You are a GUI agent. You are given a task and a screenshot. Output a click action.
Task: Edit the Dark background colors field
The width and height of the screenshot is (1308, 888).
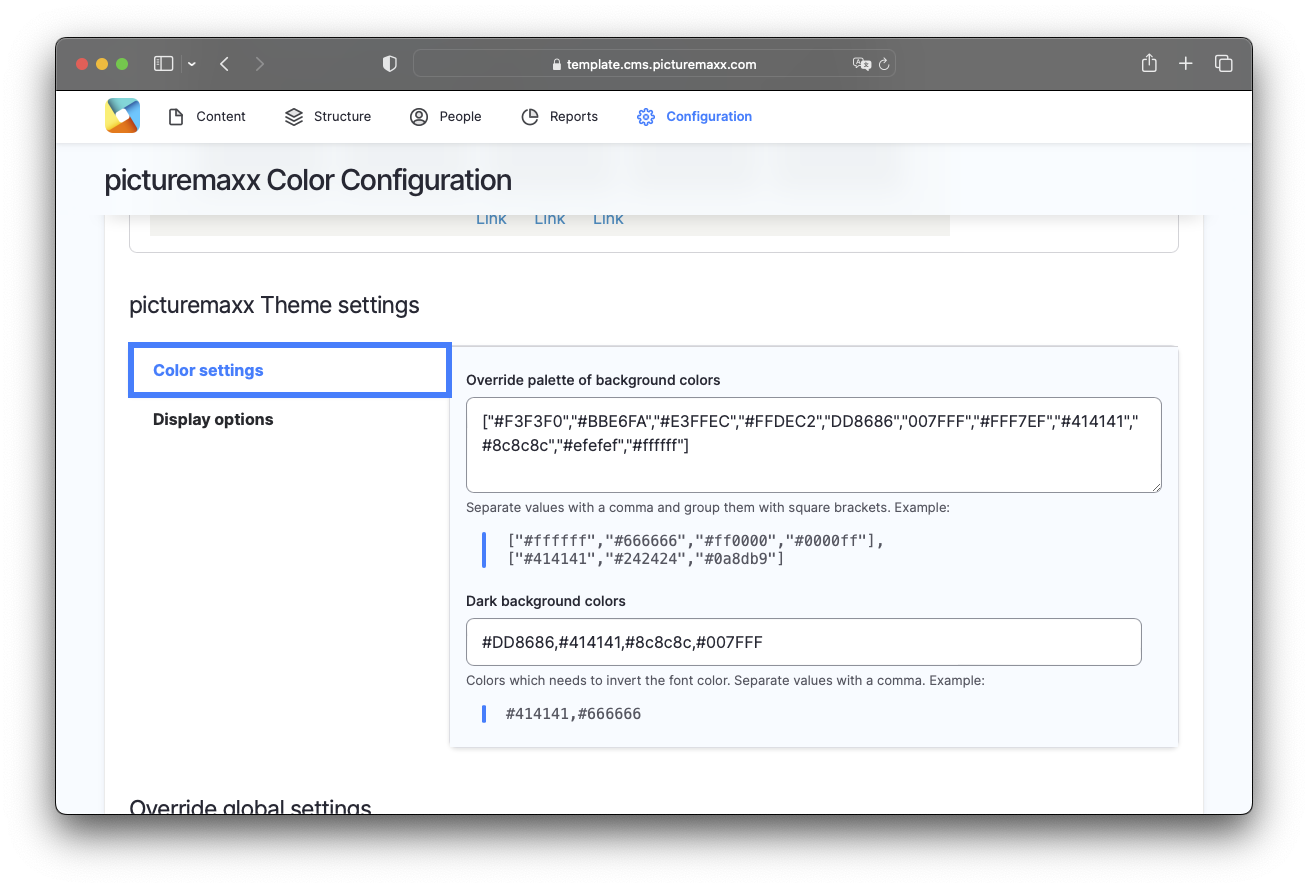point(804,642)
